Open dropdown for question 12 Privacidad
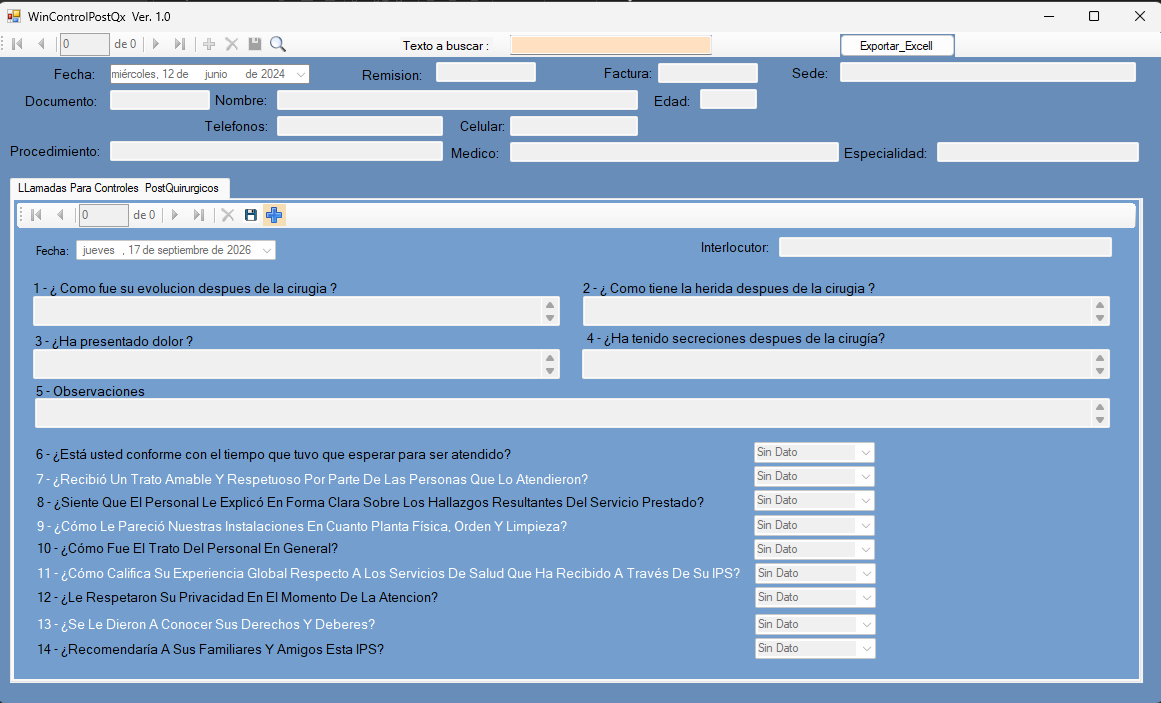Screen dimensions: 1161x703 pos(866,598)
